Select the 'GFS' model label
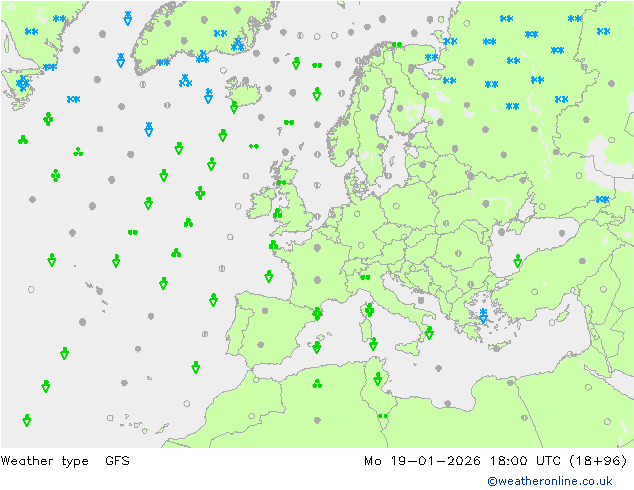The image size is (634, 490). click(x=117, y=461)
